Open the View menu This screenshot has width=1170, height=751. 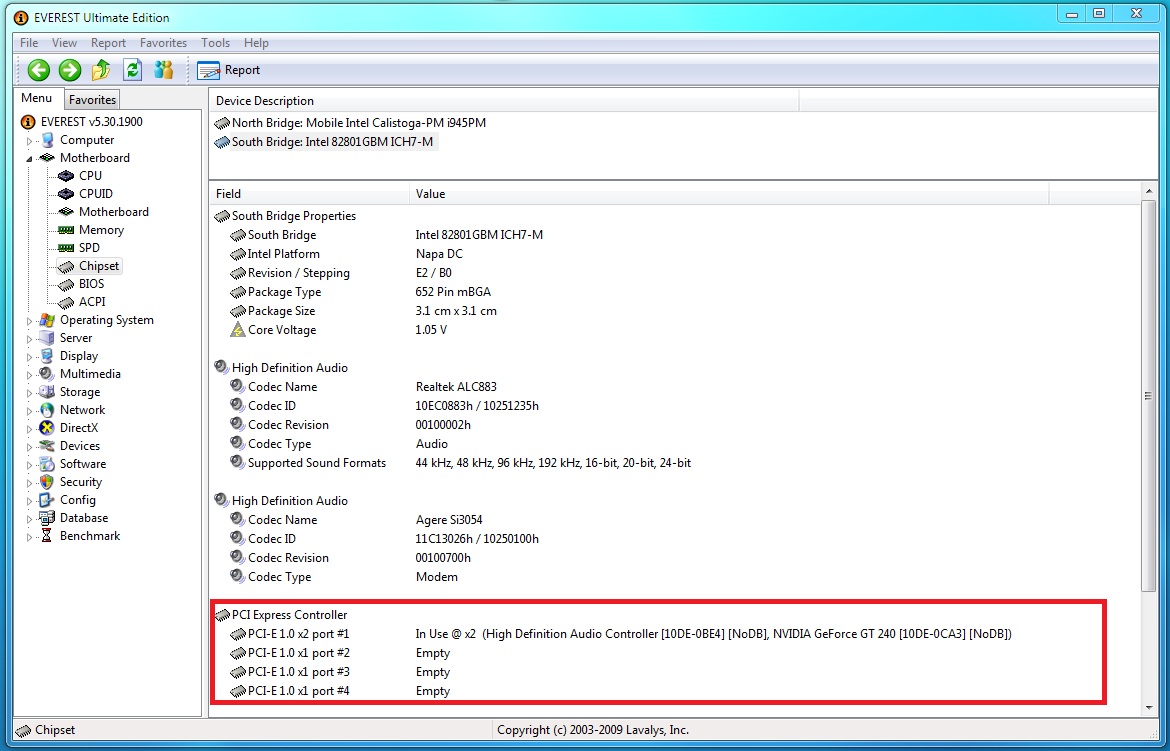(64, 43)
